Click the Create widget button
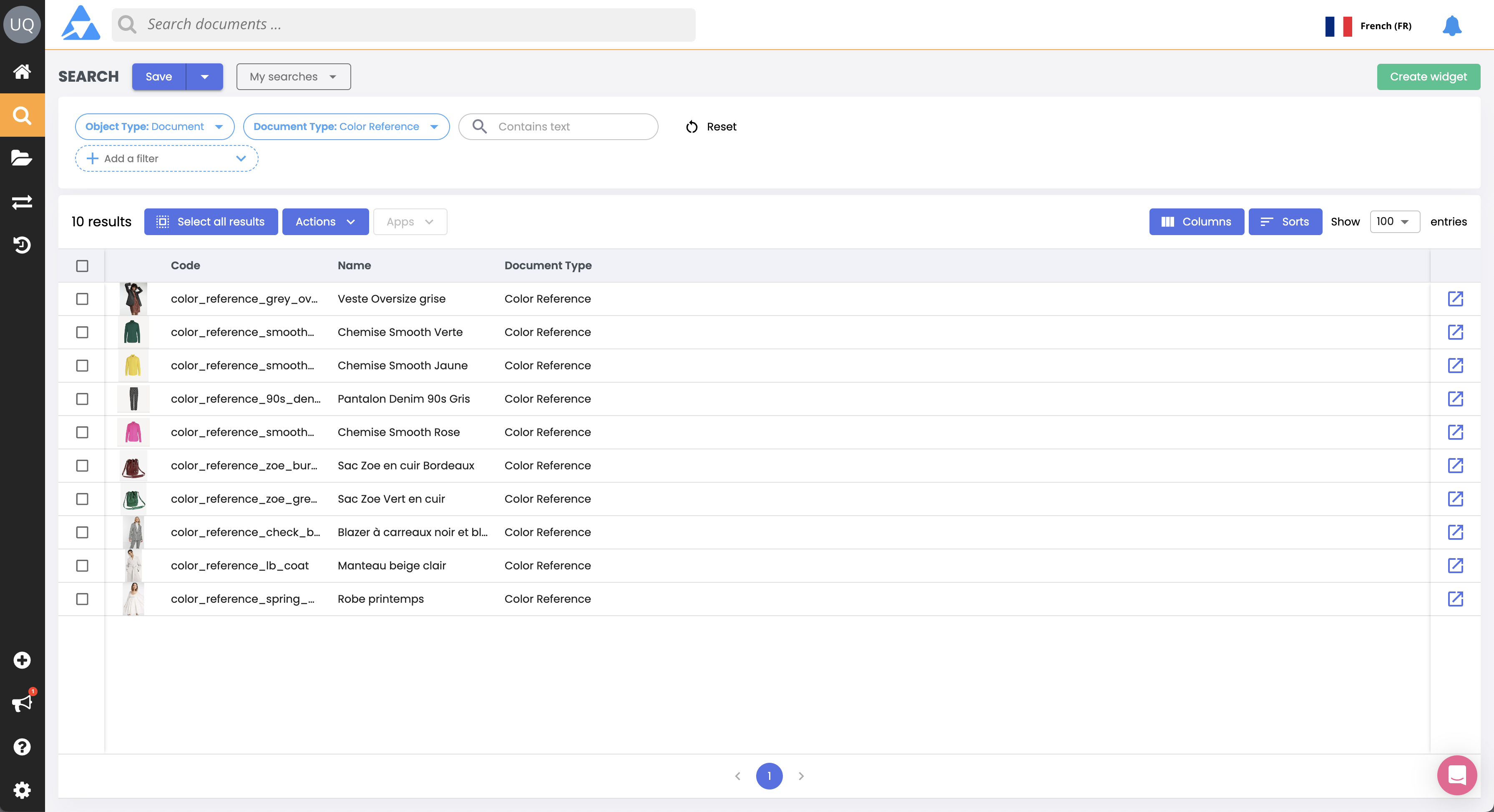Screen dimensions: 1494x812 [x=1429, y=77]
